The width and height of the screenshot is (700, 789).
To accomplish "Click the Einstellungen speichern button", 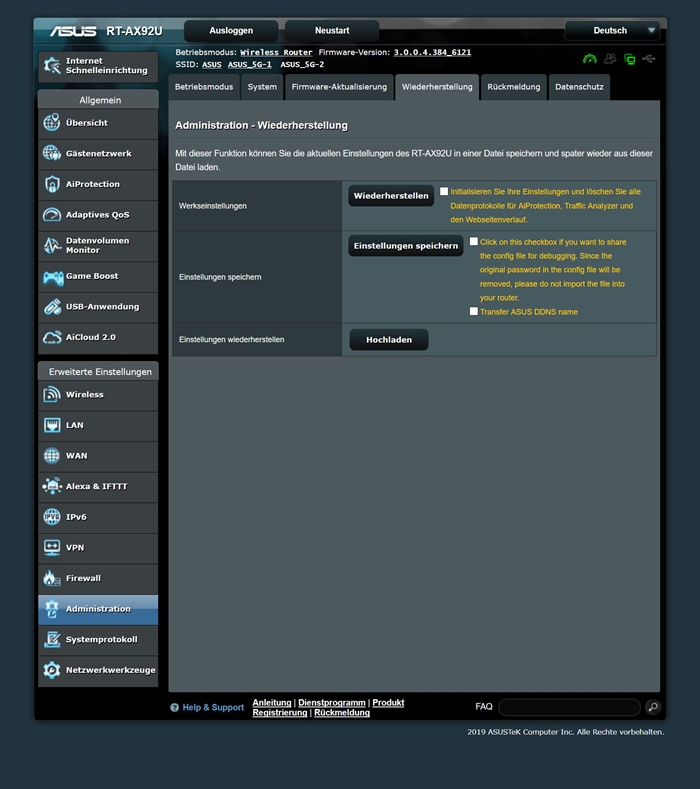I will 406,246.
